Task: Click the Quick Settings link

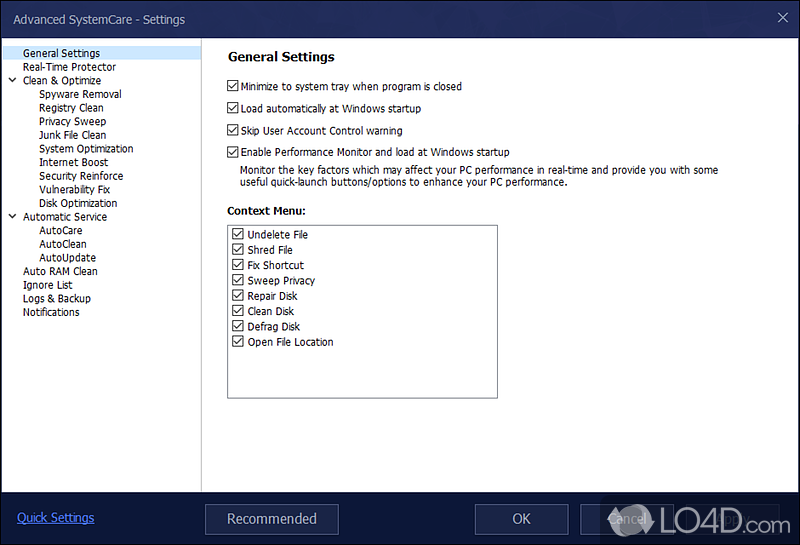Action: (56, 518)
